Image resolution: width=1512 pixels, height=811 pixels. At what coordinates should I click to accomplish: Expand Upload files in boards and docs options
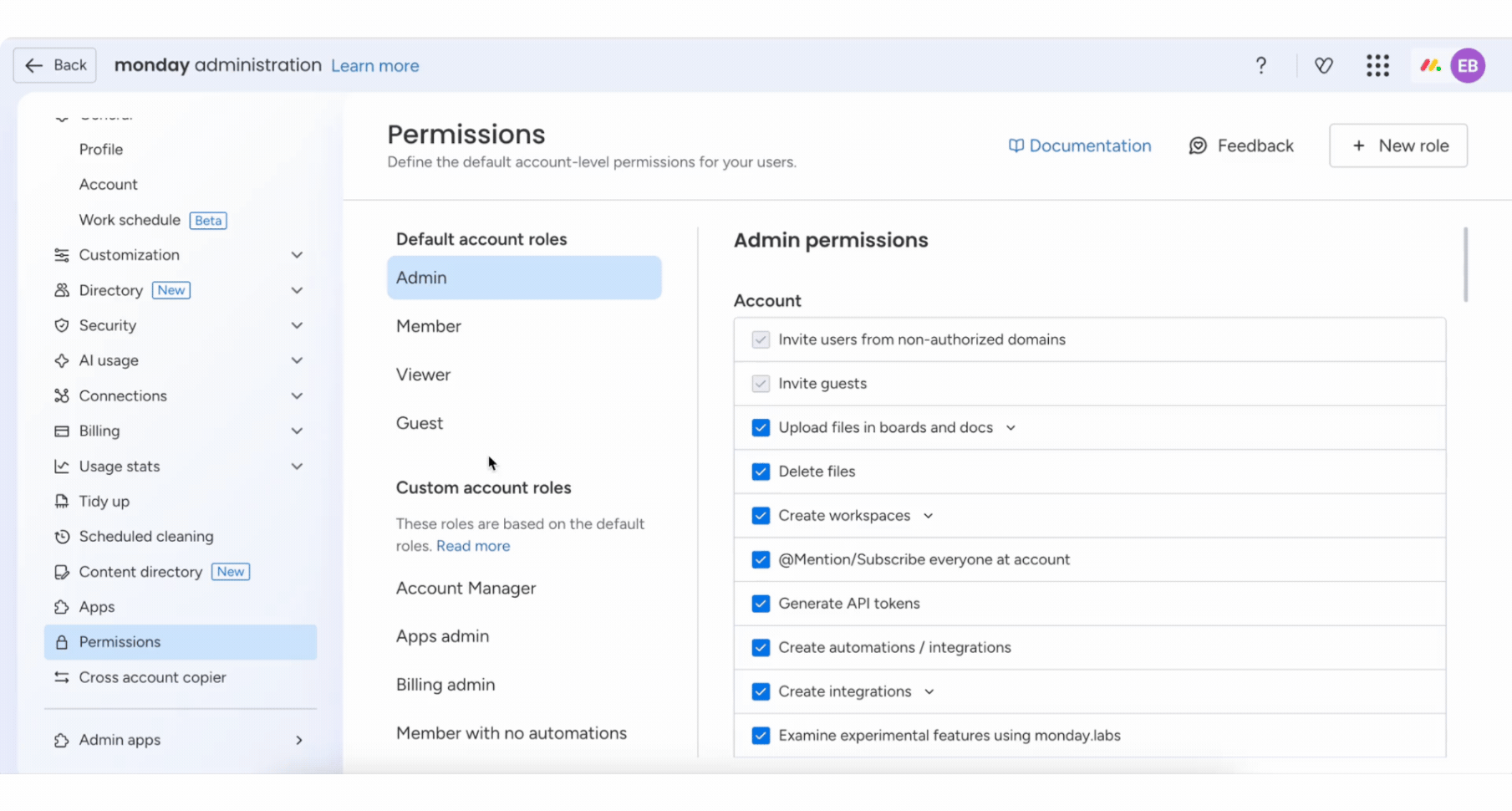pos(1011,428)
